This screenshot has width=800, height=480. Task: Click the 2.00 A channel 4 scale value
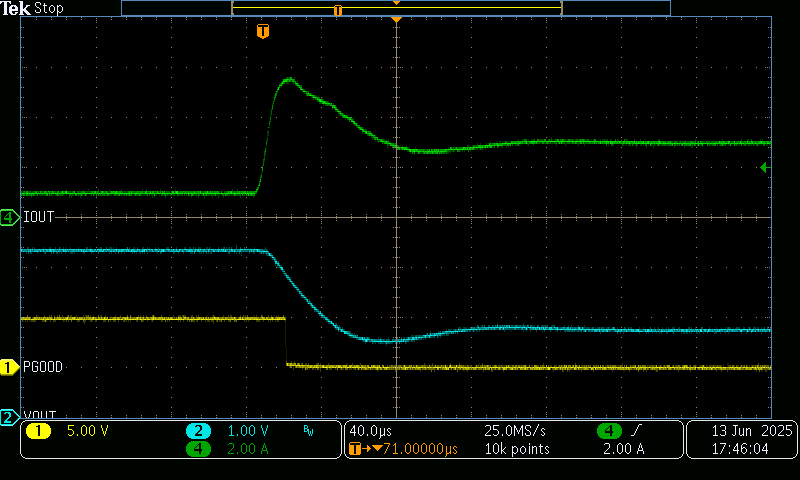coord(248,449)
